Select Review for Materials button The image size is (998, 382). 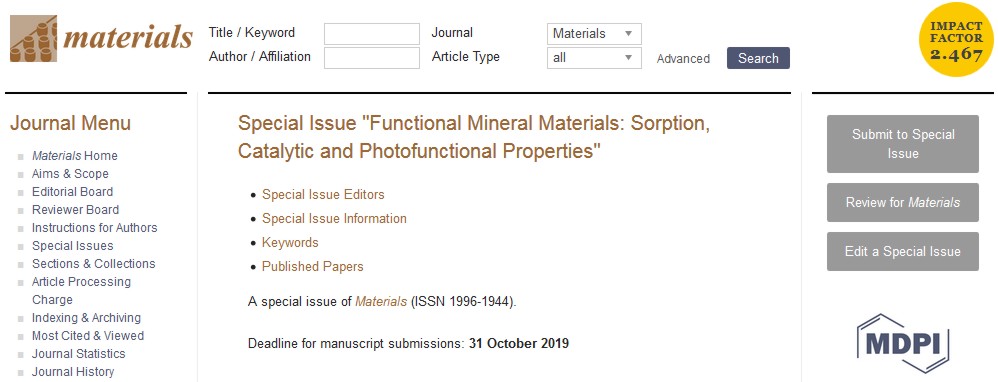[903, 202]
